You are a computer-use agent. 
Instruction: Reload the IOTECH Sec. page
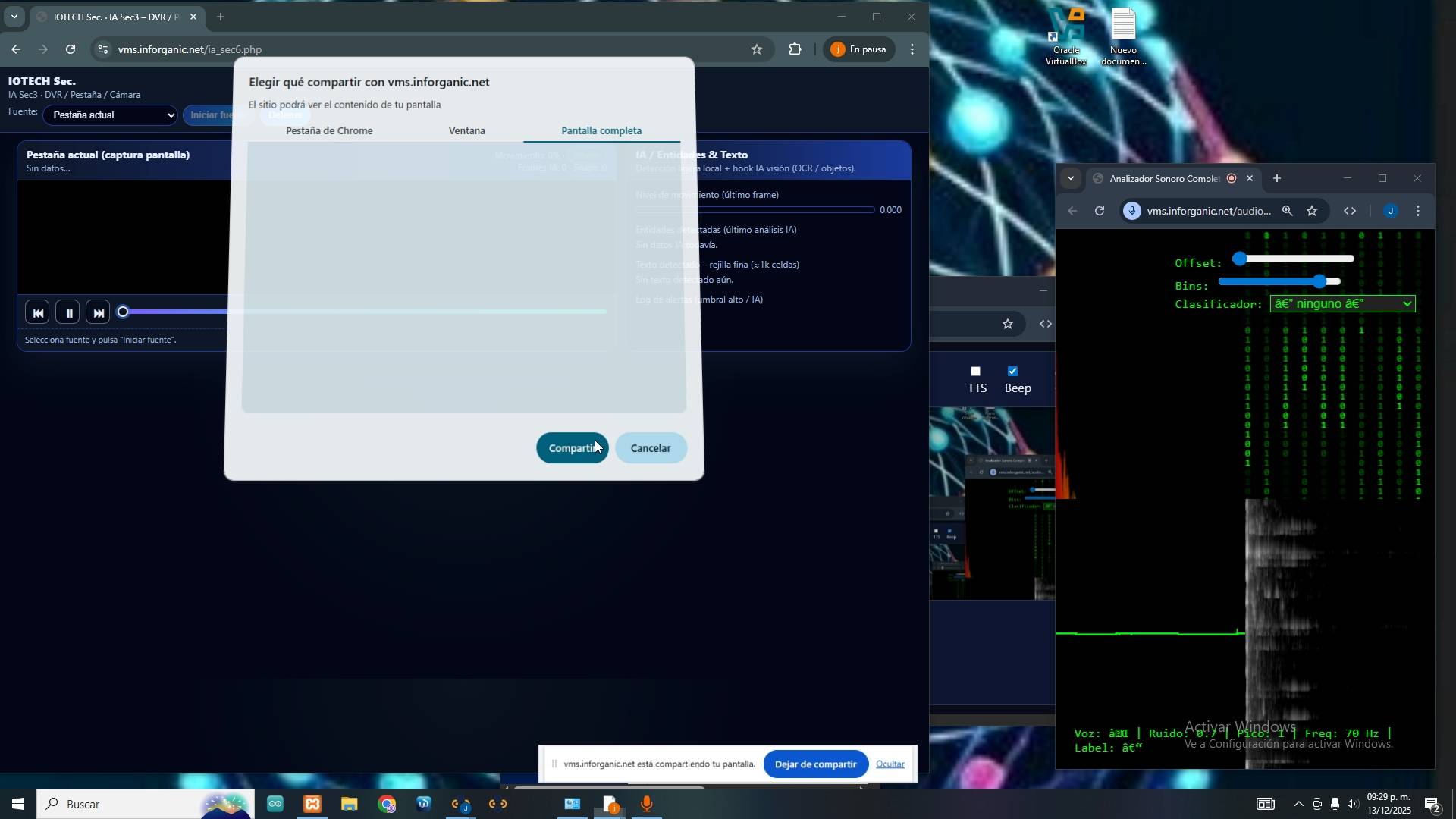click(71, 49)
